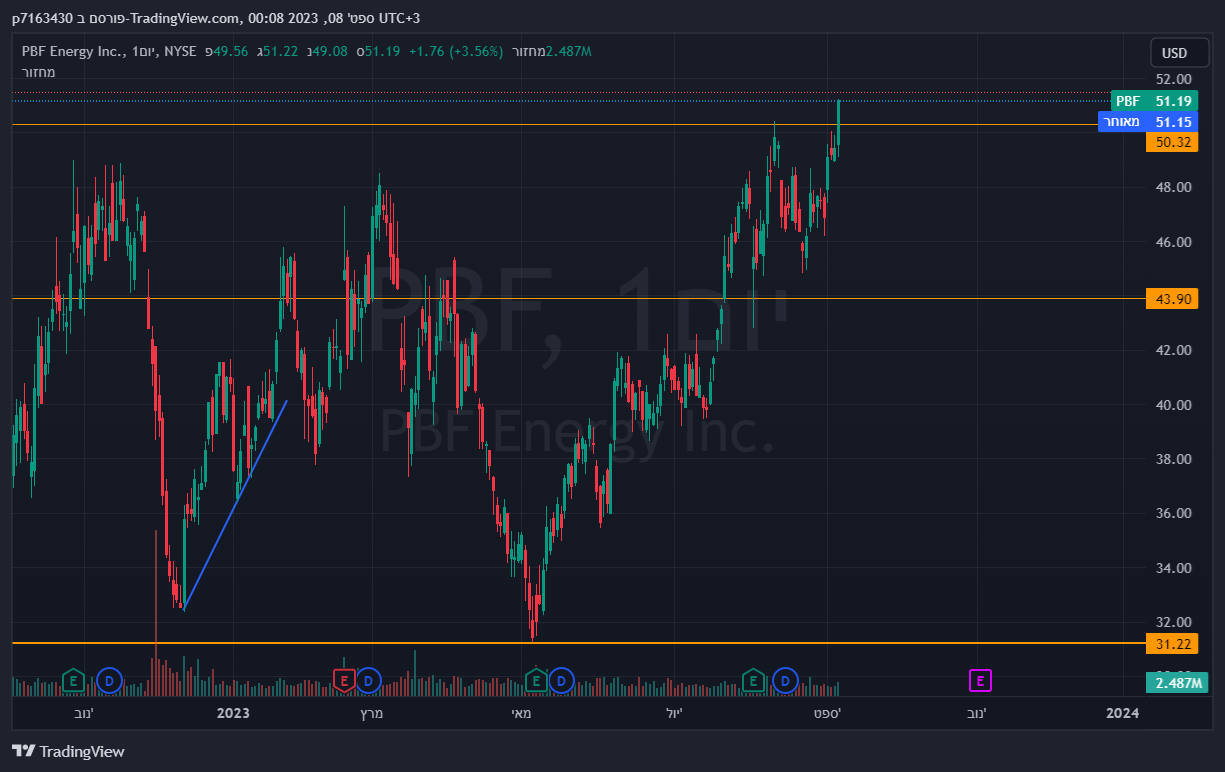The image size is (1225, 772).
Task: Click the blue 51.15 delayed price label
Action: pyautogui.click(x=1147, y=121)
